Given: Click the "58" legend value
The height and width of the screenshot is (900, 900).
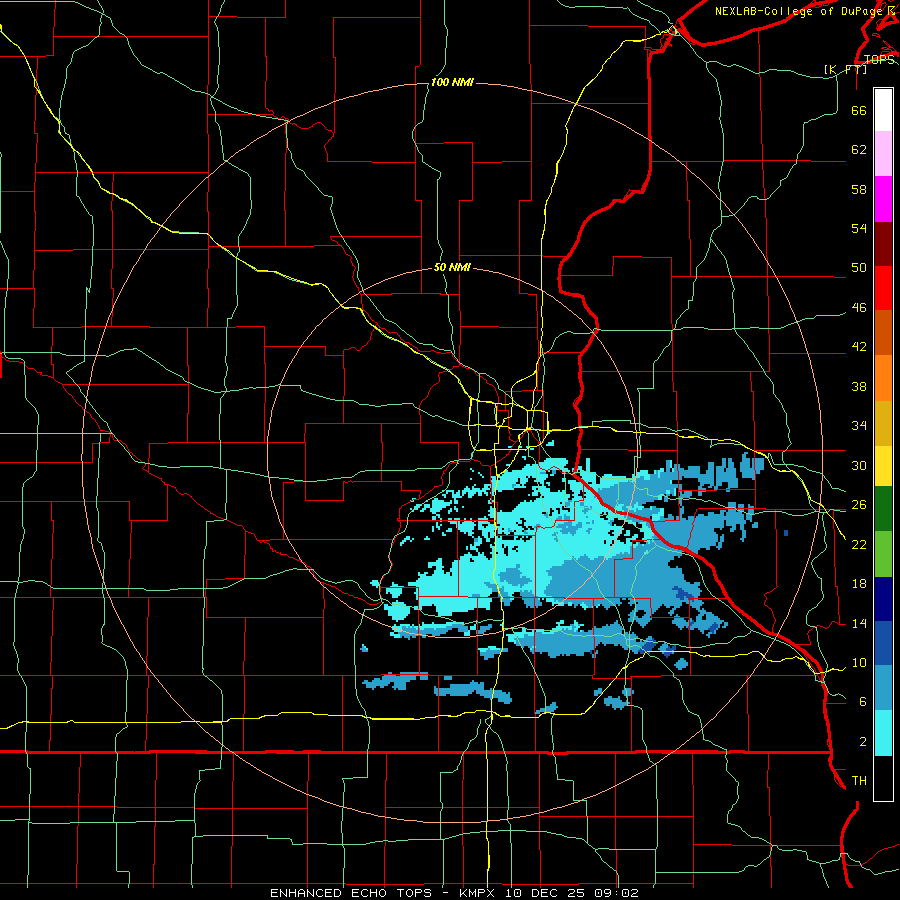Looking at the screenshot, I should [x=859, y=189].
